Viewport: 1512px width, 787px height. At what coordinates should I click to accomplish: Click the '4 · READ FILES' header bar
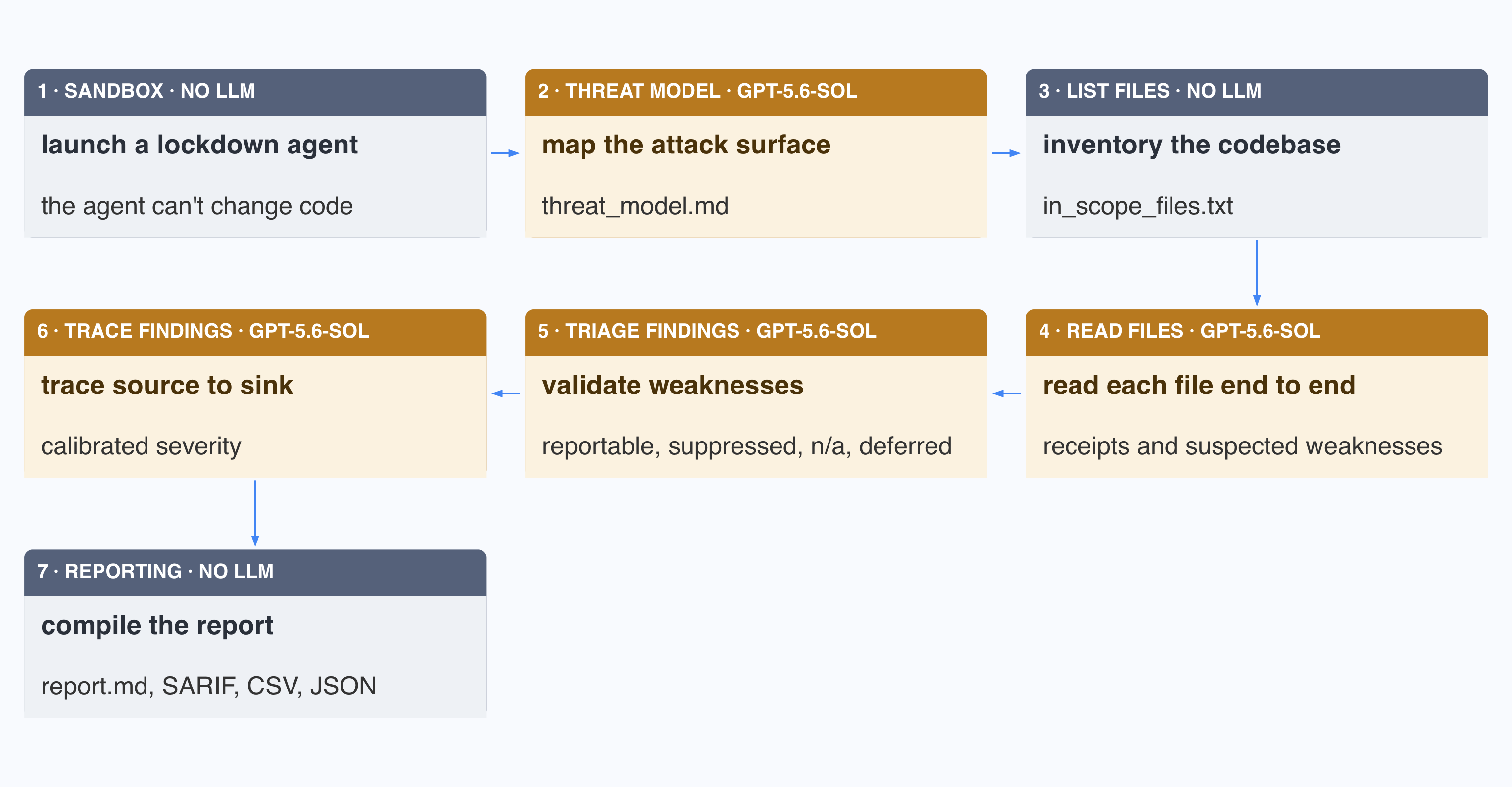coord(1257,332)
